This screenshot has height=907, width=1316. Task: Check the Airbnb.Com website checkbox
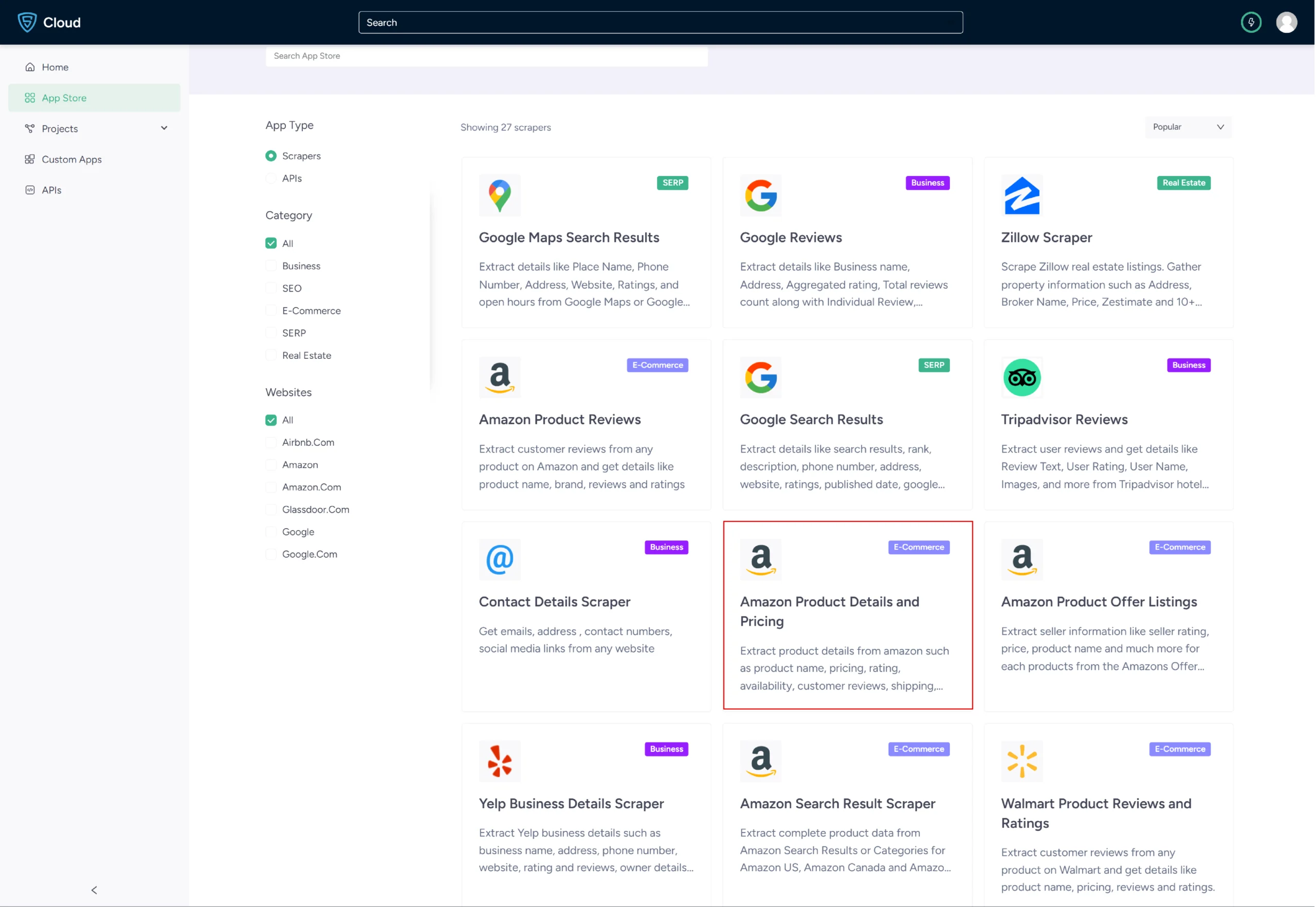pyautogui.click(x=271, y=442)
